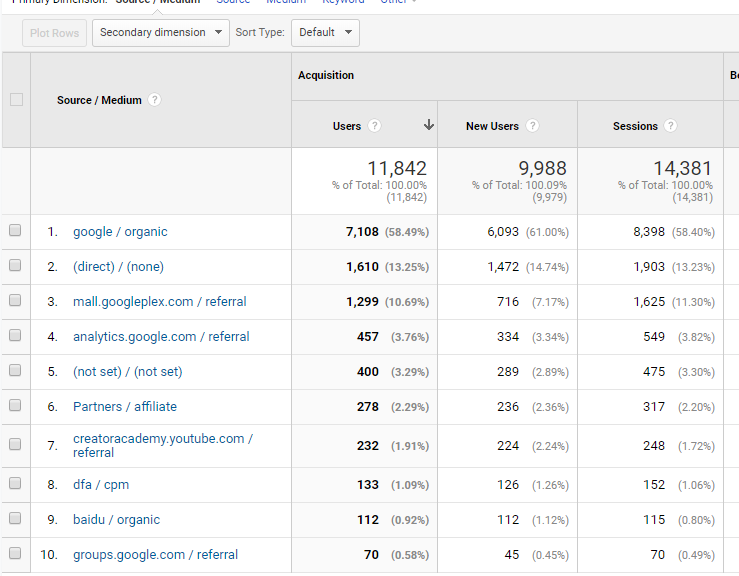The width and height of the screenshot is (739, 576).
Task: Click users value 7,108 for google organic
Action: tap(362, 232)
